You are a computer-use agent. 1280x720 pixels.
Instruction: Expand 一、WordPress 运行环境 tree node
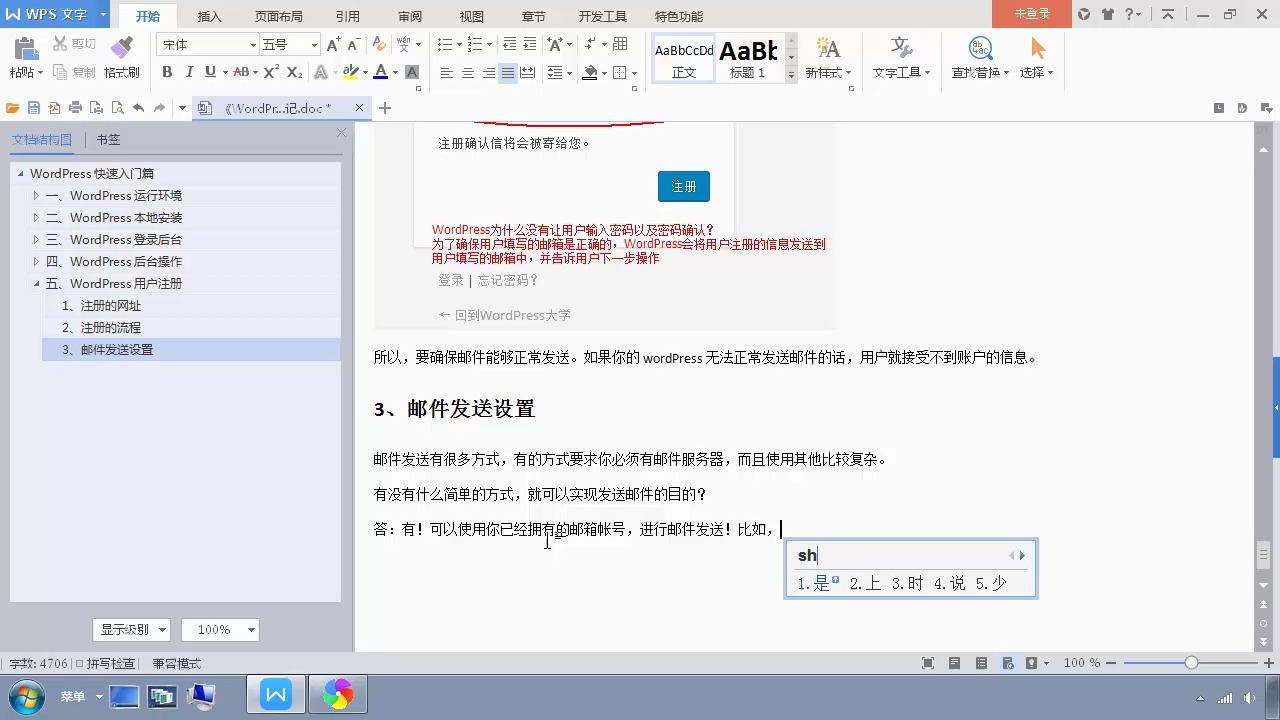pos(36,196)
